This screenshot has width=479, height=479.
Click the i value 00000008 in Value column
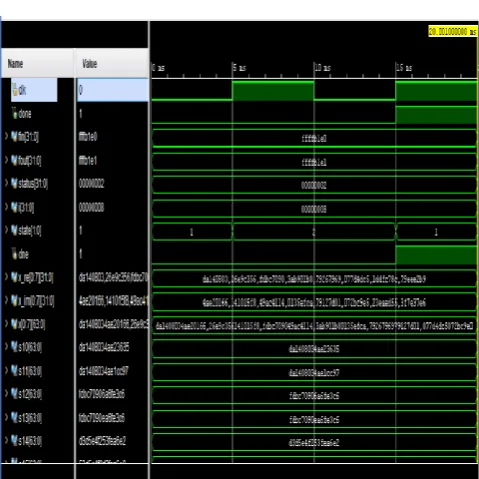pyautogui.click(x=91, y=207)
